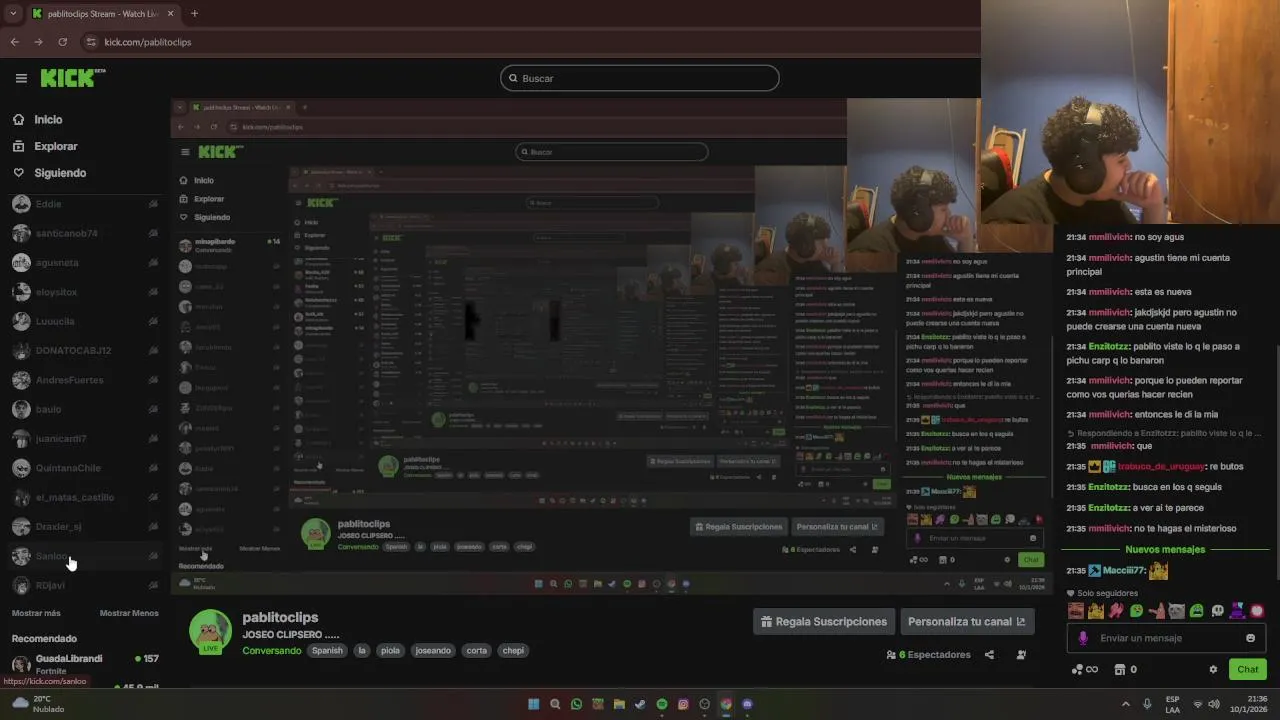Open Steam from the taskbar
This screenshot has width=1280, height=720.
pyautogui.click(x=641, y=704)
